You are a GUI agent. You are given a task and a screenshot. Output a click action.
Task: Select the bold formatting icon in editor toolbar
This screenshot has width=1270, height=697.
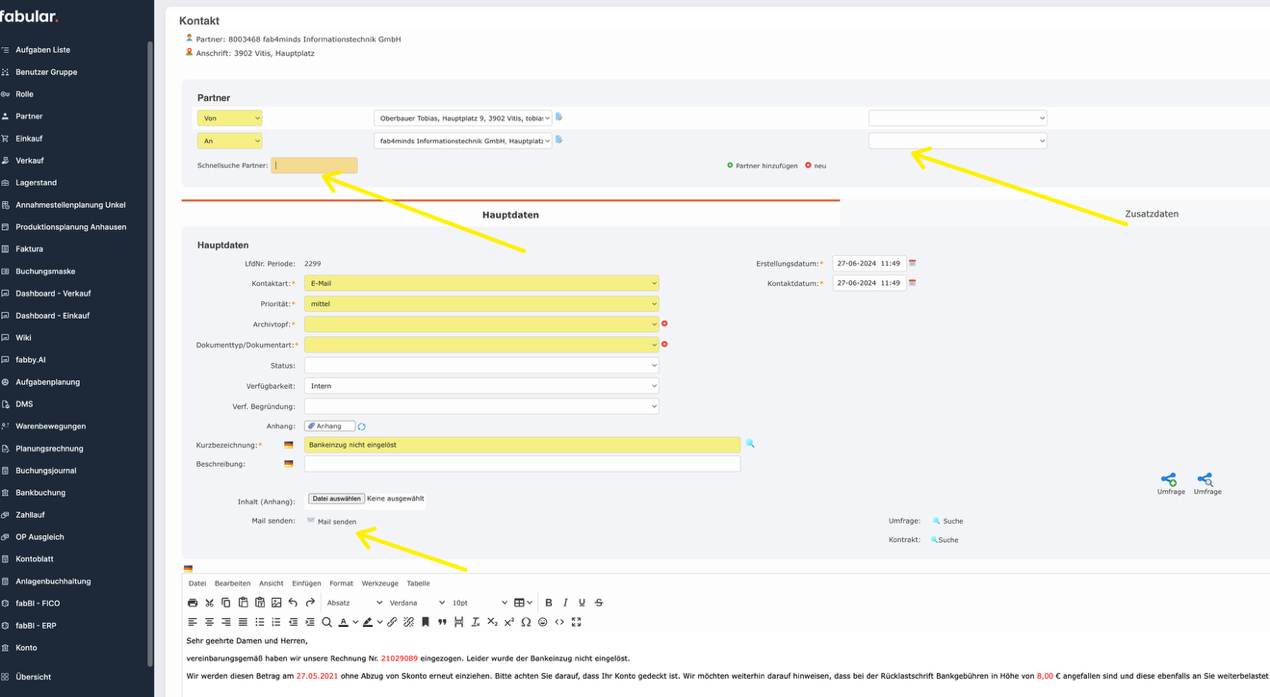(549, 602)
